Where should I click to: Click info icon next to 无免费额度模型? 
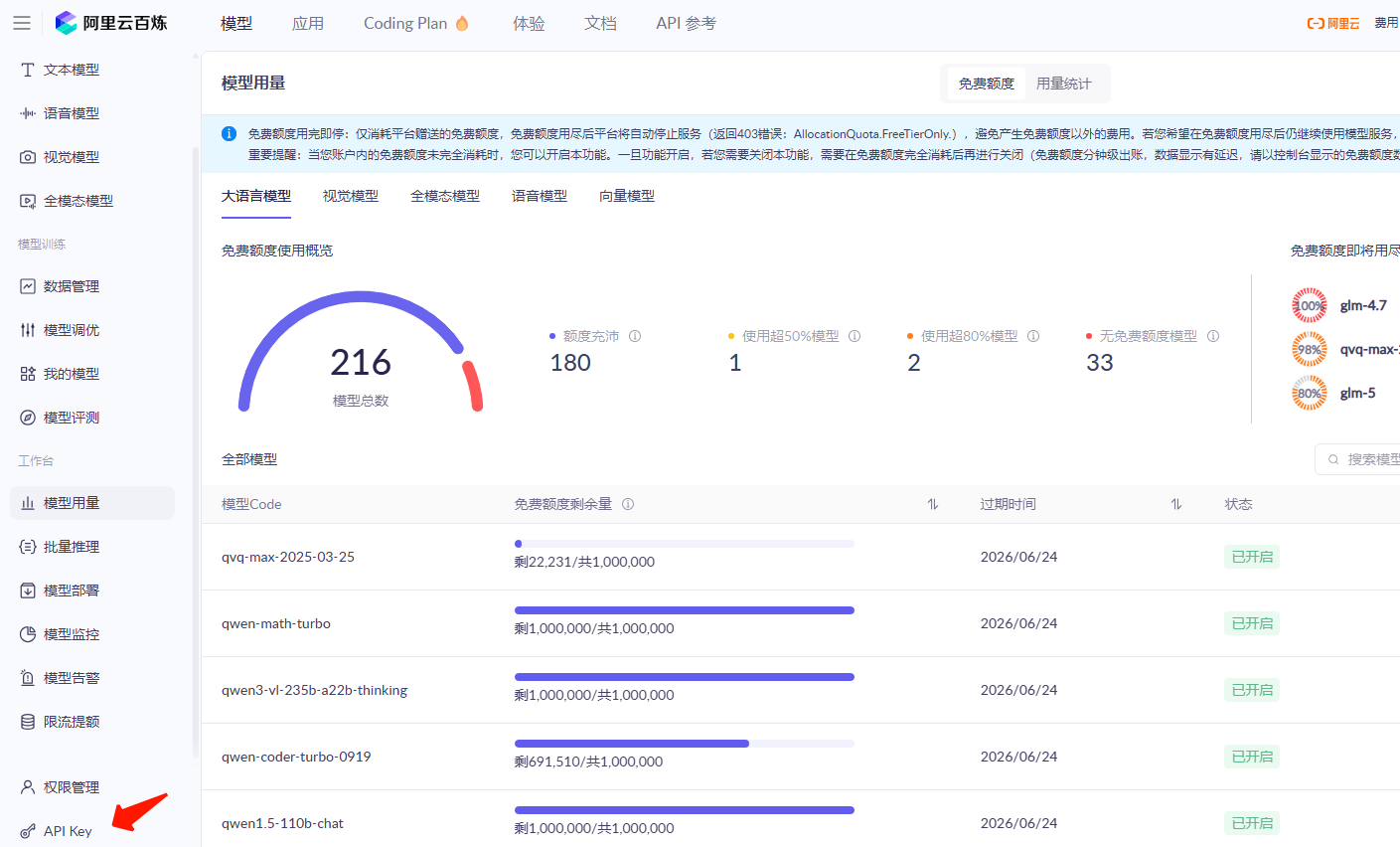point(1213,336)
